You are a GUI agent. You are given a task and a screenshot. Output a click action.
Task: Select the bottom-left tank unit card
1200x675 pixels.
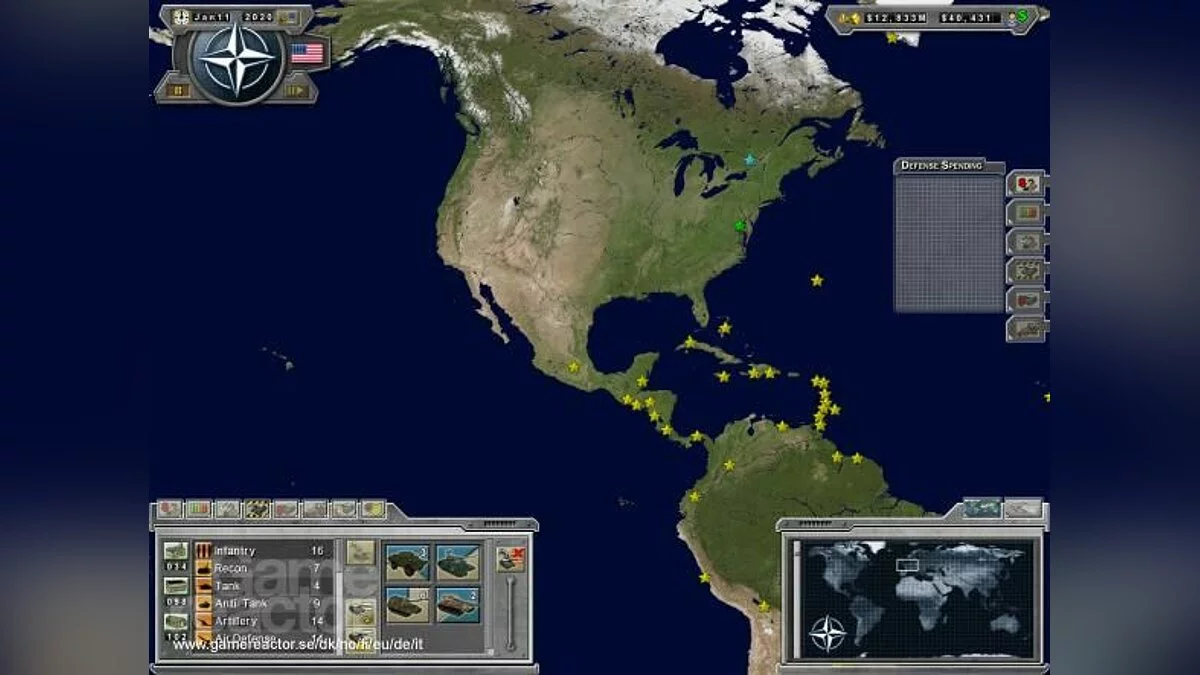(408, 605)
